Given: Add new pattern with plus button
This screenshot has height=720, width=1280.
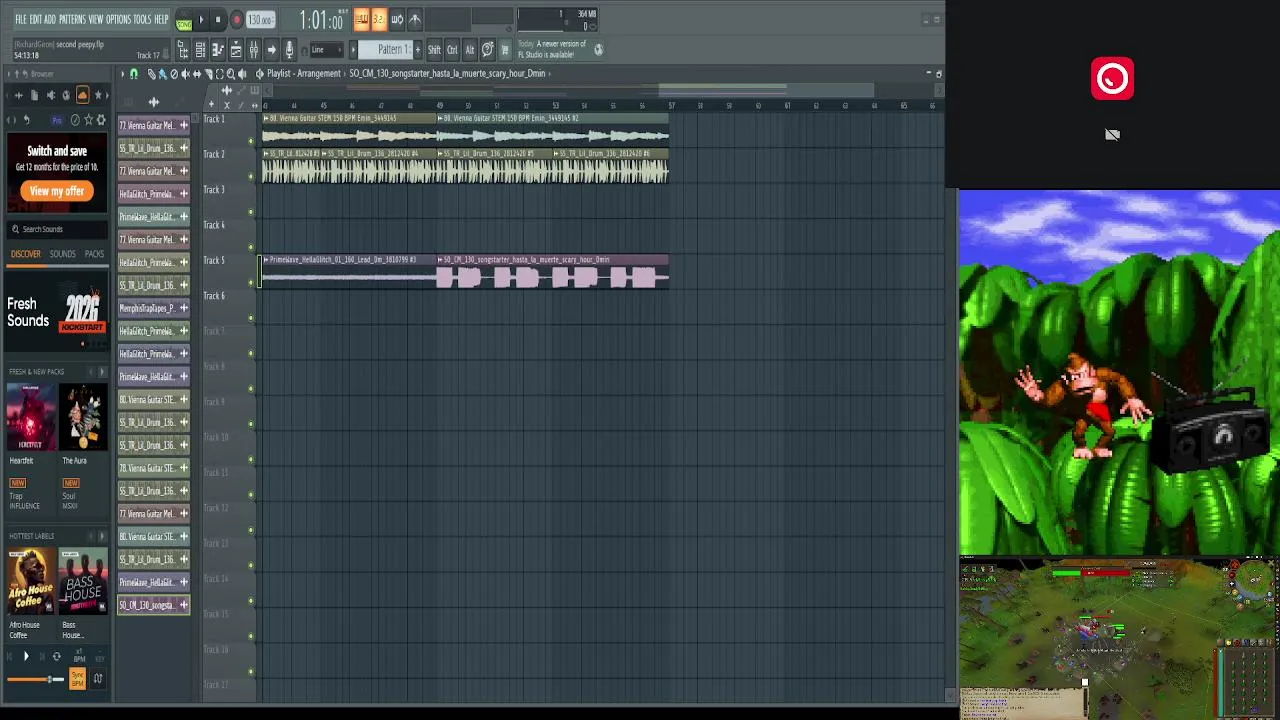Looking at the screenshot, I should (417, 50).
